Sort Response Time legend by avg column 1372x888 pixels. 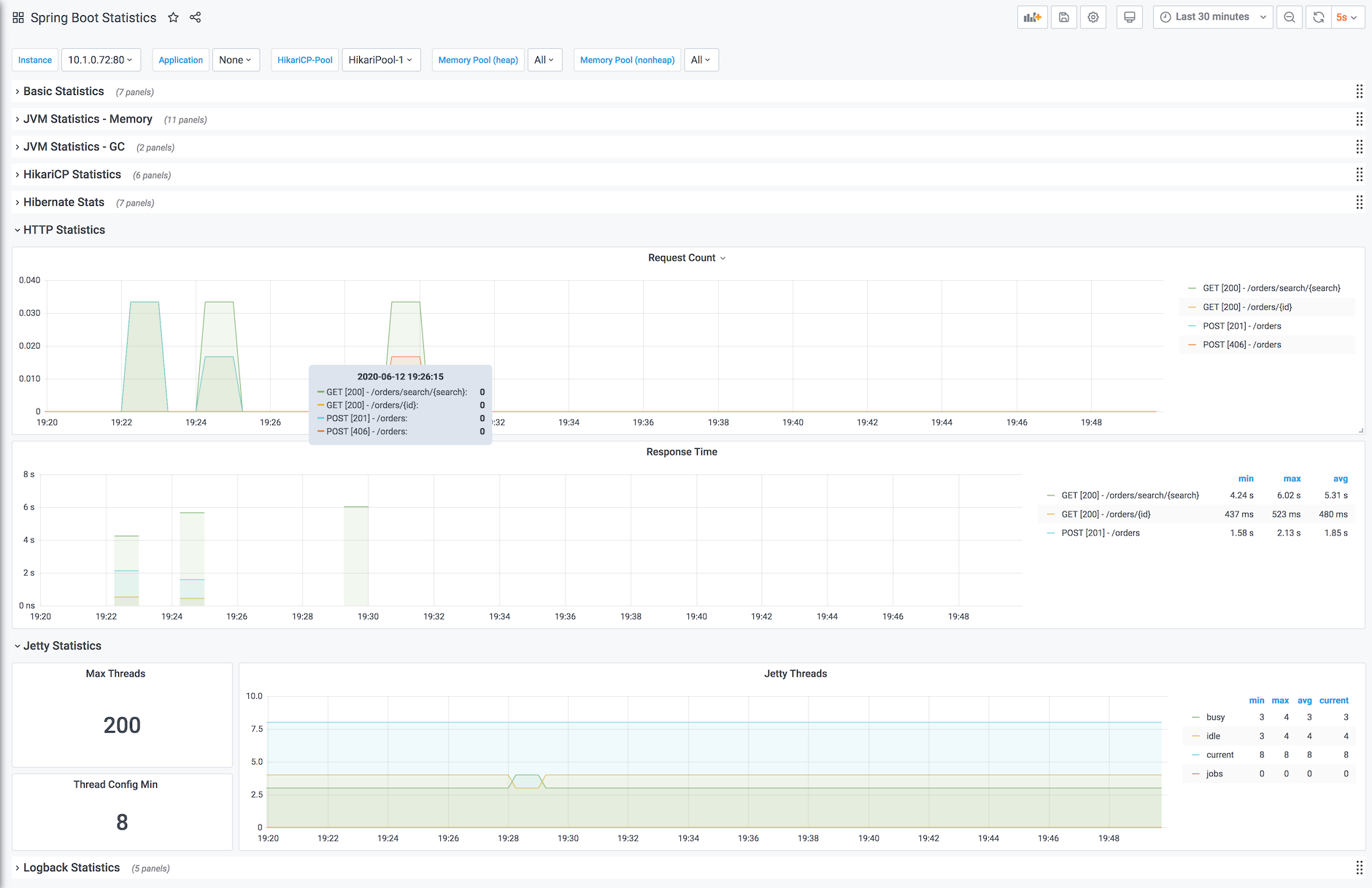1340,479
